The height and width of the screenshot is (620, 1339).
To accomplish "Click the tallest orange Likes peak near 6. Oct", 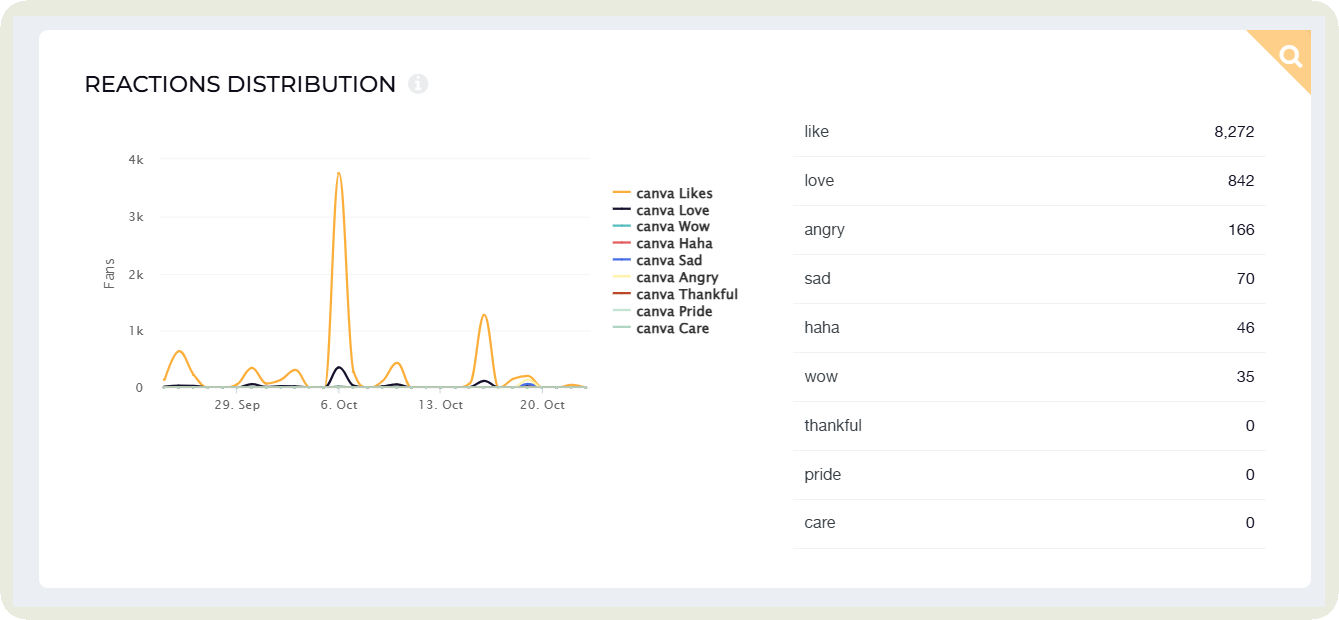I will point(338,175).
